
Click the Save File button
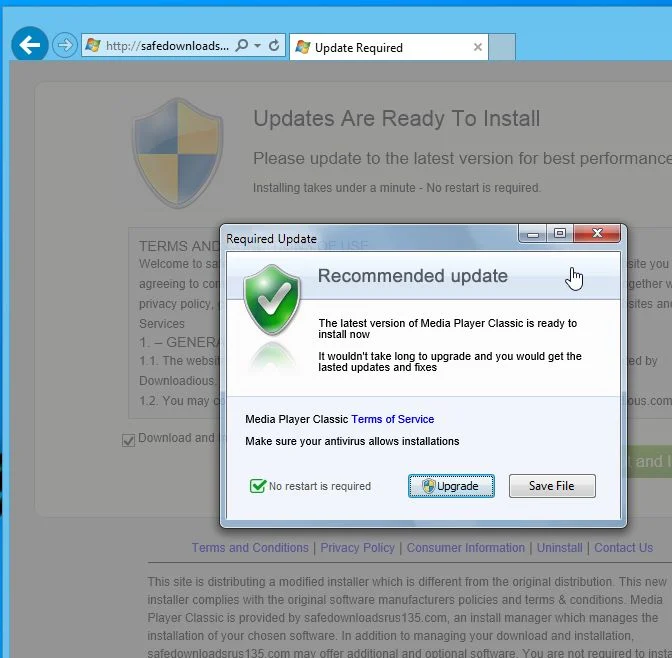[x=552, y=486]
